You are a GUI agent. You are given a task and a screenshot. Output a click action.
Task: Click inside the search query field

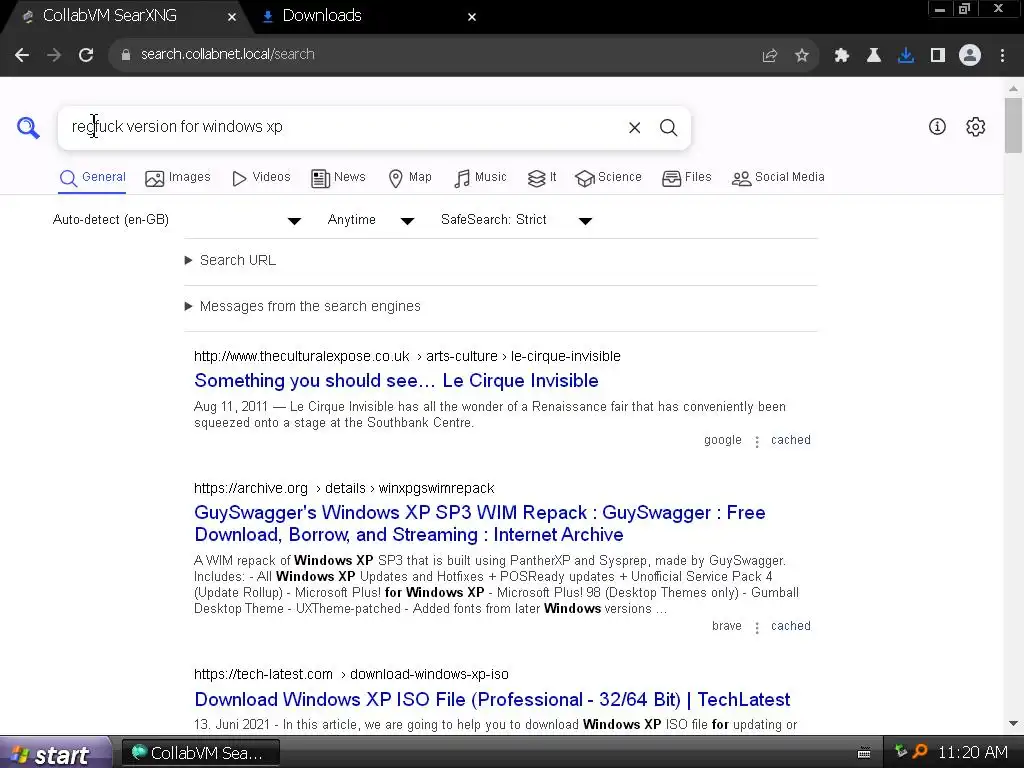coord(343,127)
